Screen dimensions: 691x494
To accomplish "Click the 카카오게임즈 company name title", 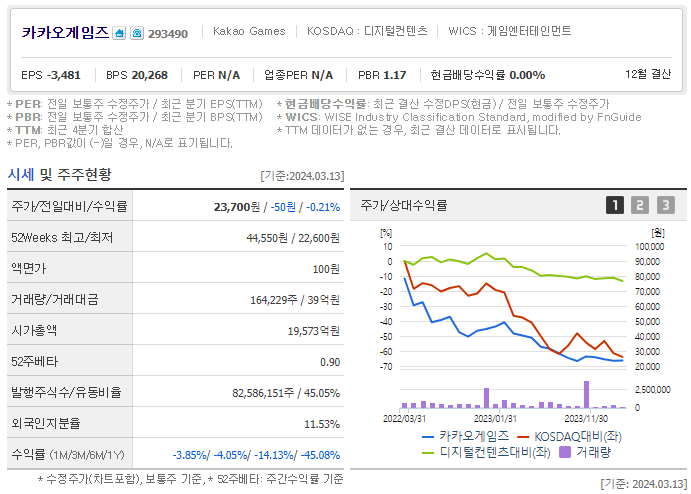I will 65,32.
